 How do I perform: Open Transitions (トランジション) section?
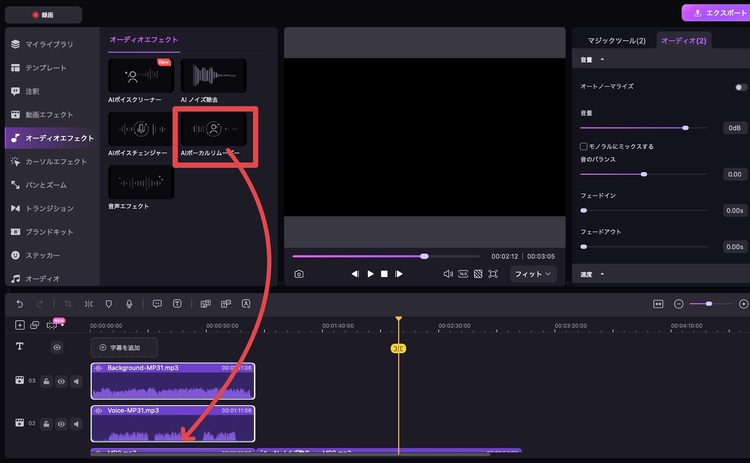tap(49, 208)
